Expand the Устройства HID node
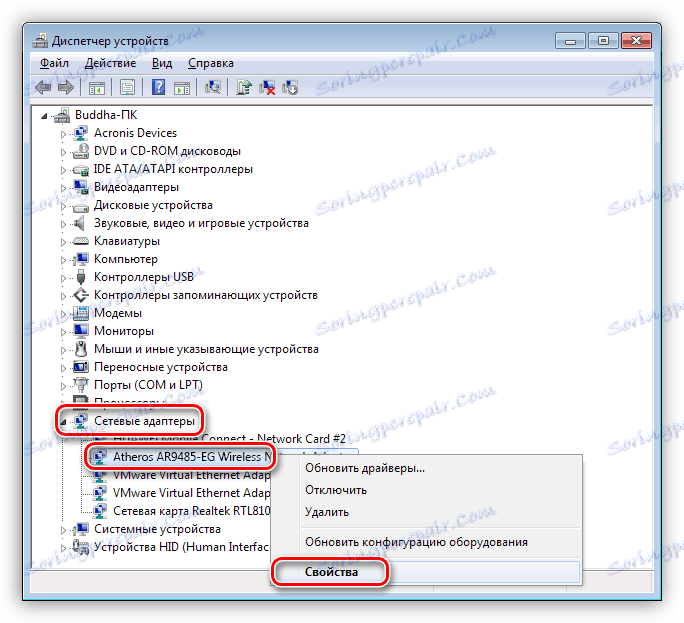The width and height of the screenshot is (684, 623). pos(63,548)
